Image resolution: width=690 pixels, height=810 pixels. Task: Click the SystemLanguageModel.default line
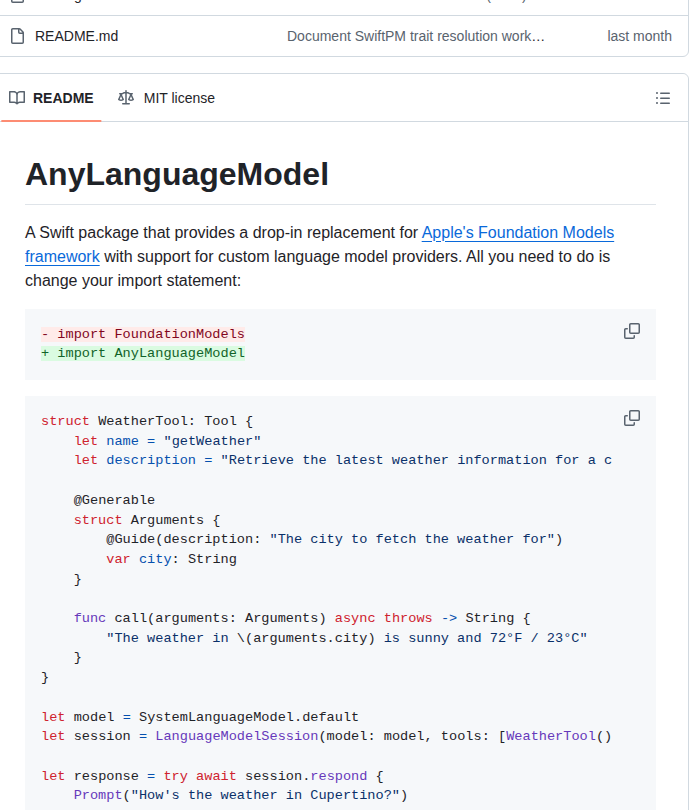pos(200,717)
